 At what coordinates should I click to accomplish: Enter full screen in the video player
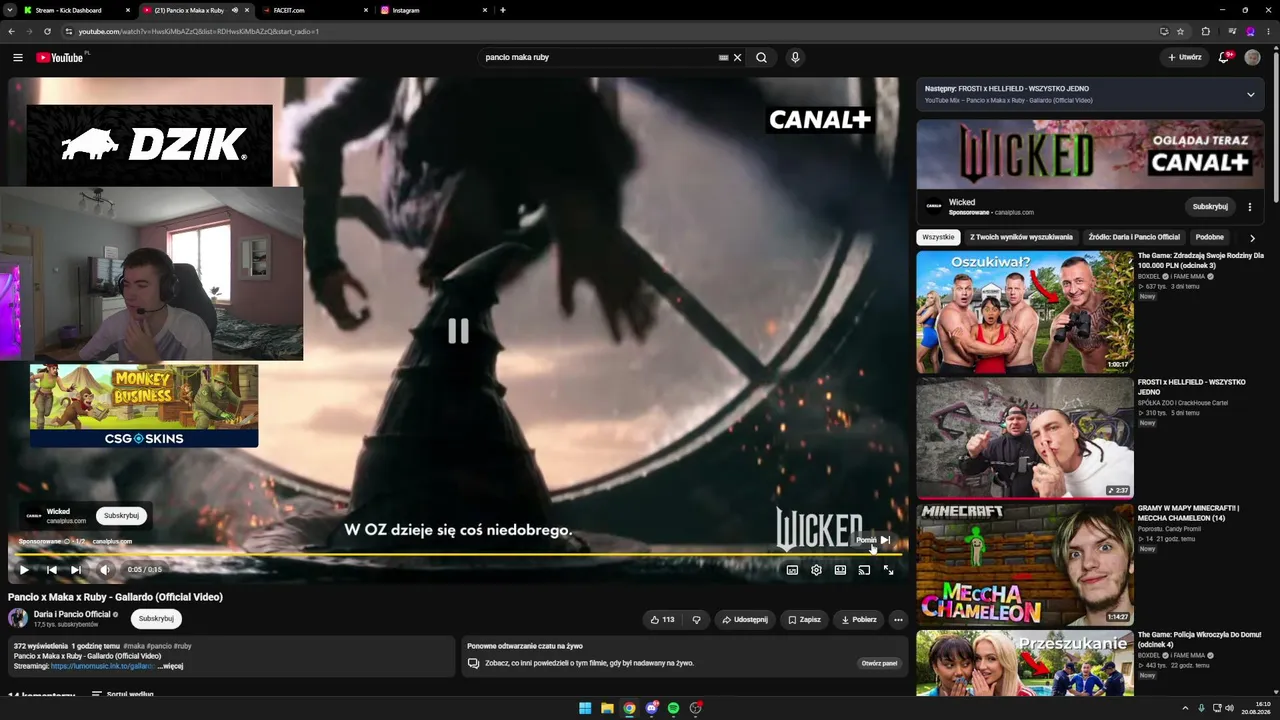click(x=888, y=570)
